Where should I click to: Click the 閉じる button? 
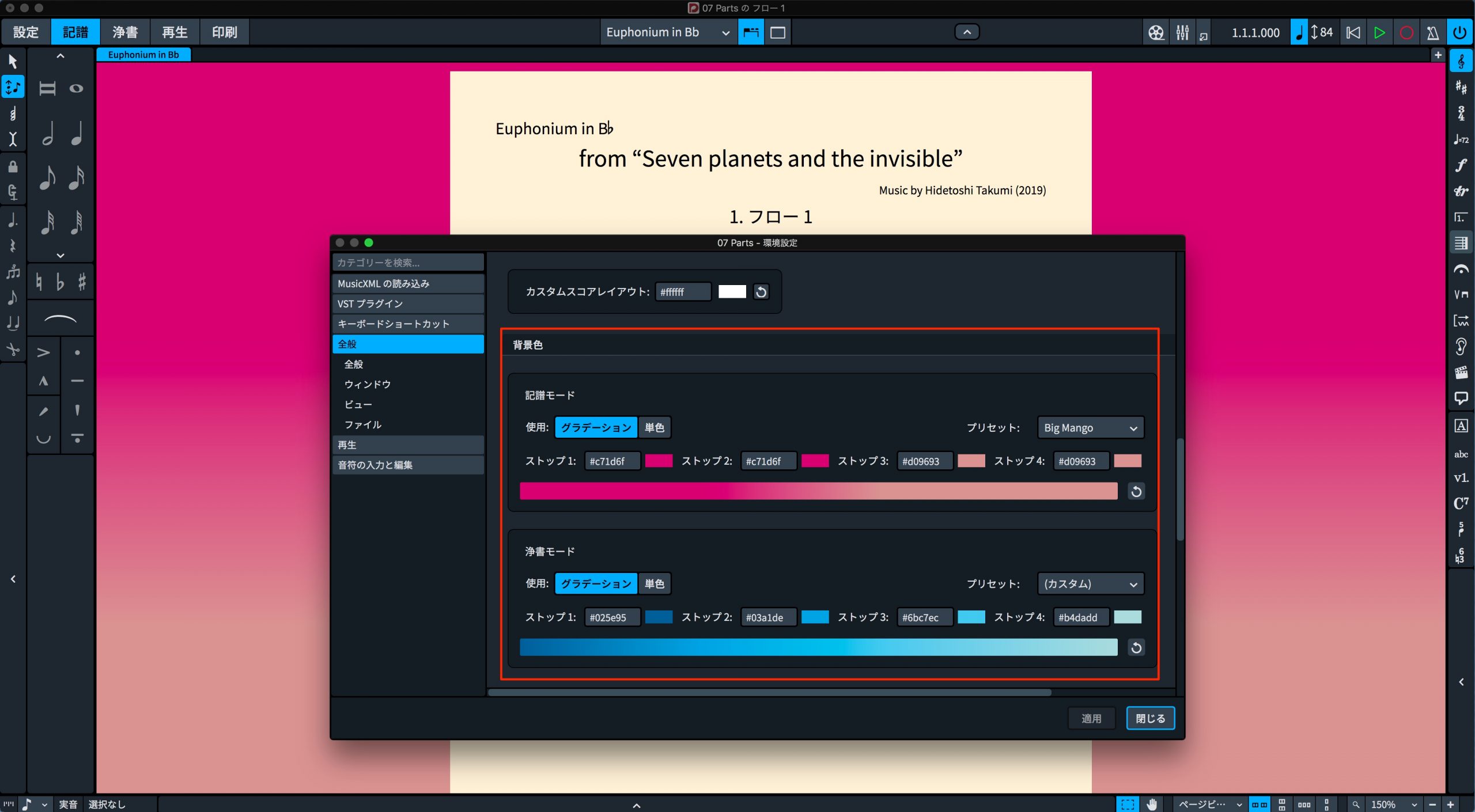1150,718
